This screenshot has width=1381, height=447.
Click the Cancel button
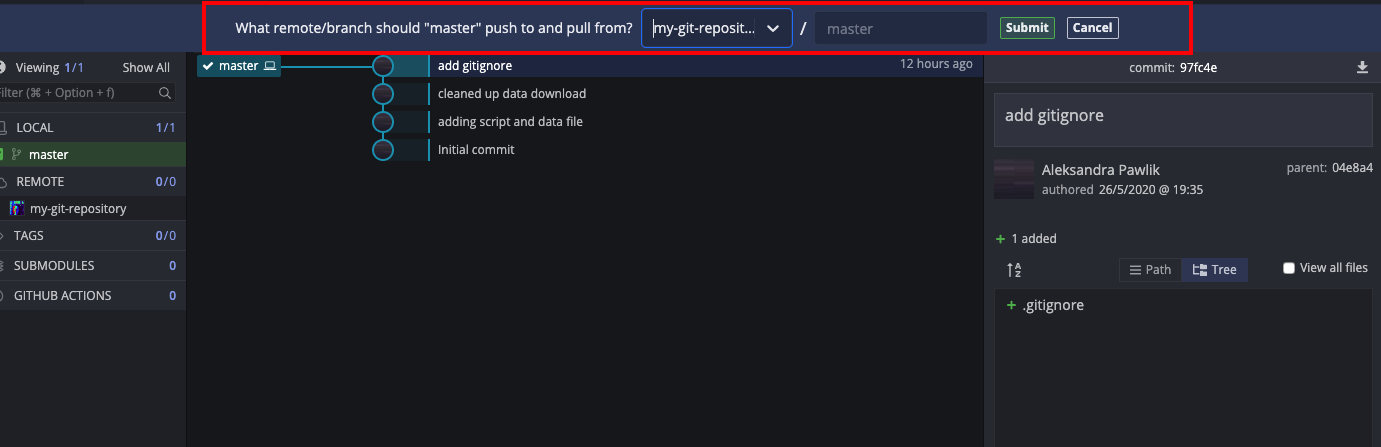tap(1092, 28)
